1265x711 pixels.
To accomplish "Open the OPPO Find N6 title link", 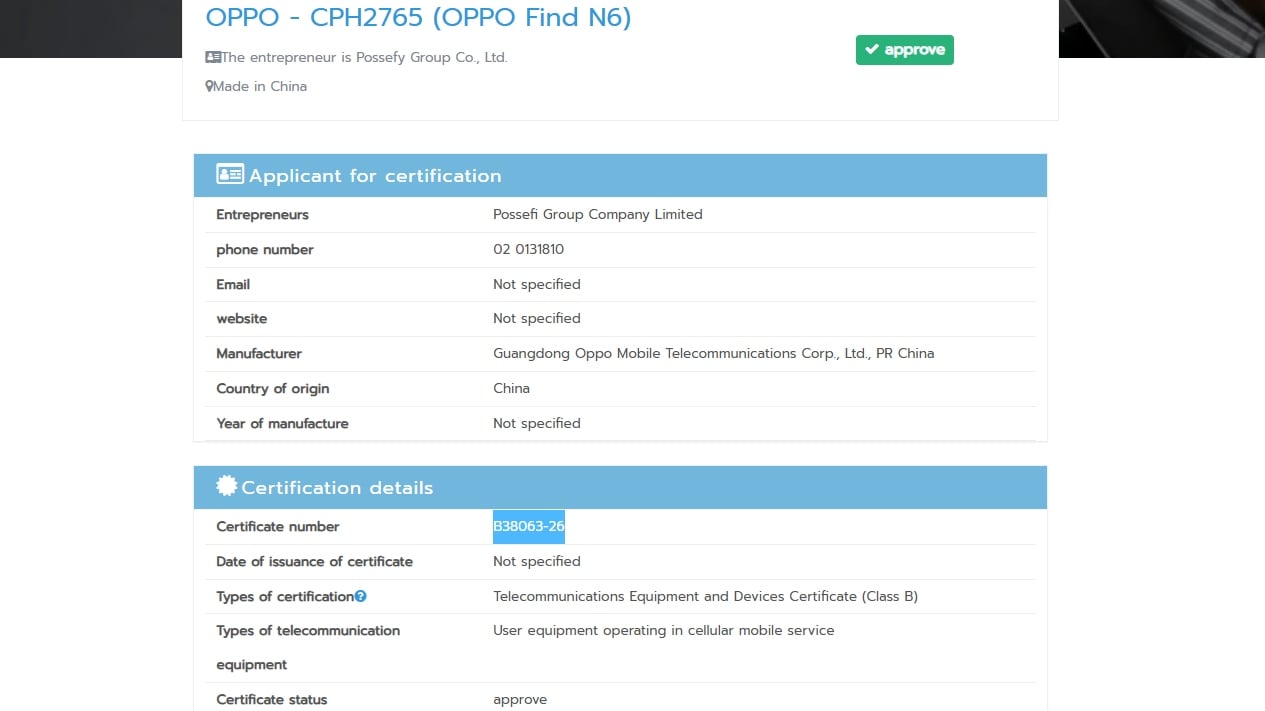I will (418, 17).
